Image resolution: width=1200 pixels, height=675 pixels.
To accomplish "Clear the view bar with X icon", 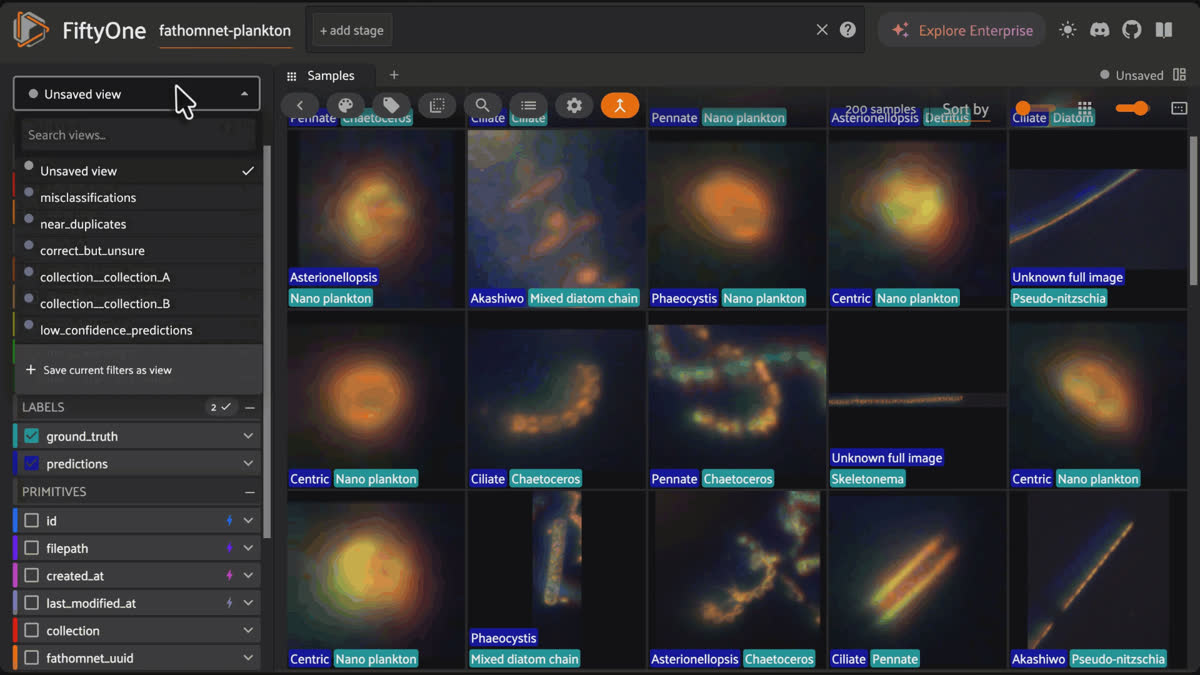I will (822, 30).
